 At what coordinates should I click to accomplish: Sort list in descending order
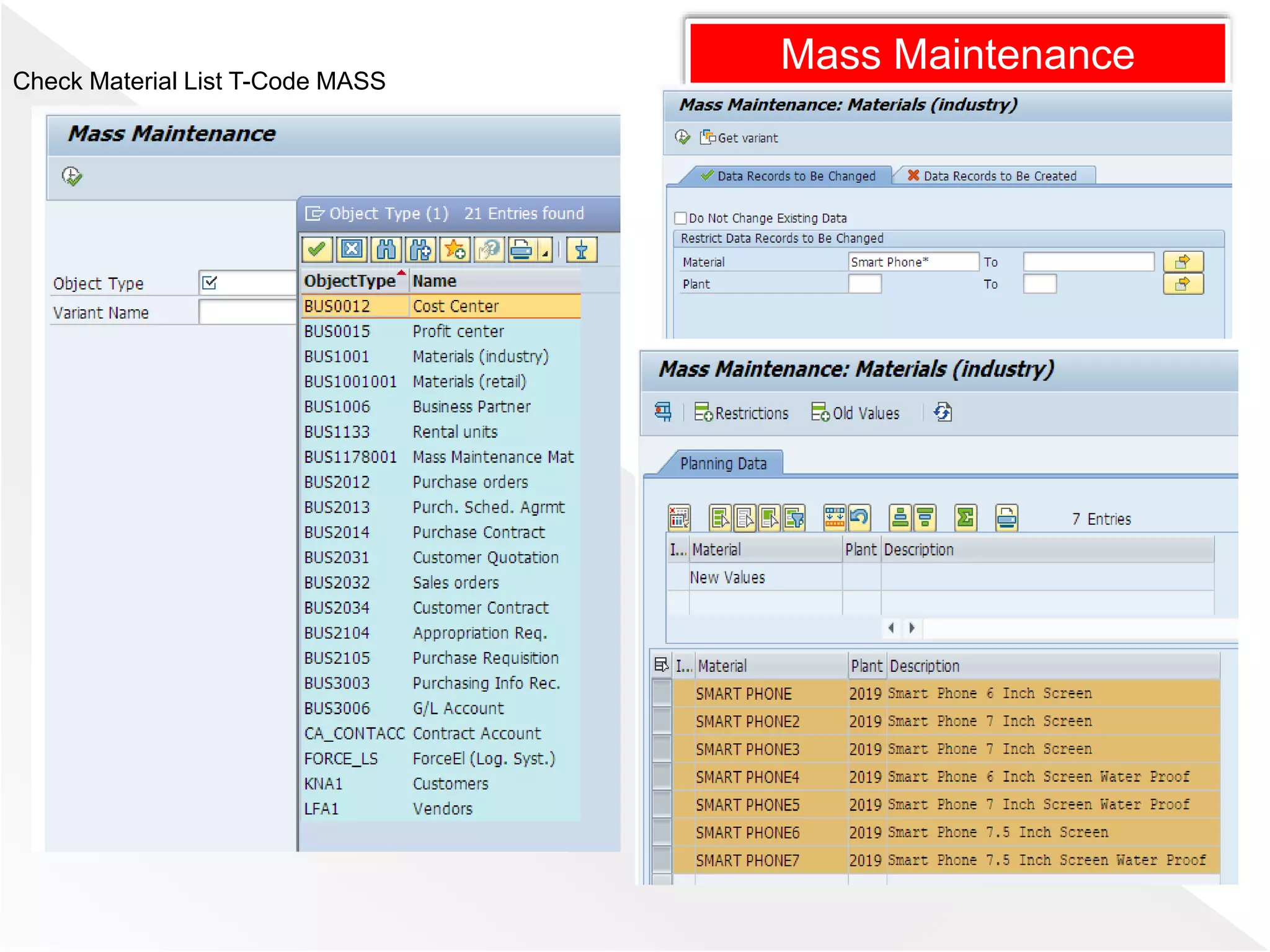[x=925, y=518]
